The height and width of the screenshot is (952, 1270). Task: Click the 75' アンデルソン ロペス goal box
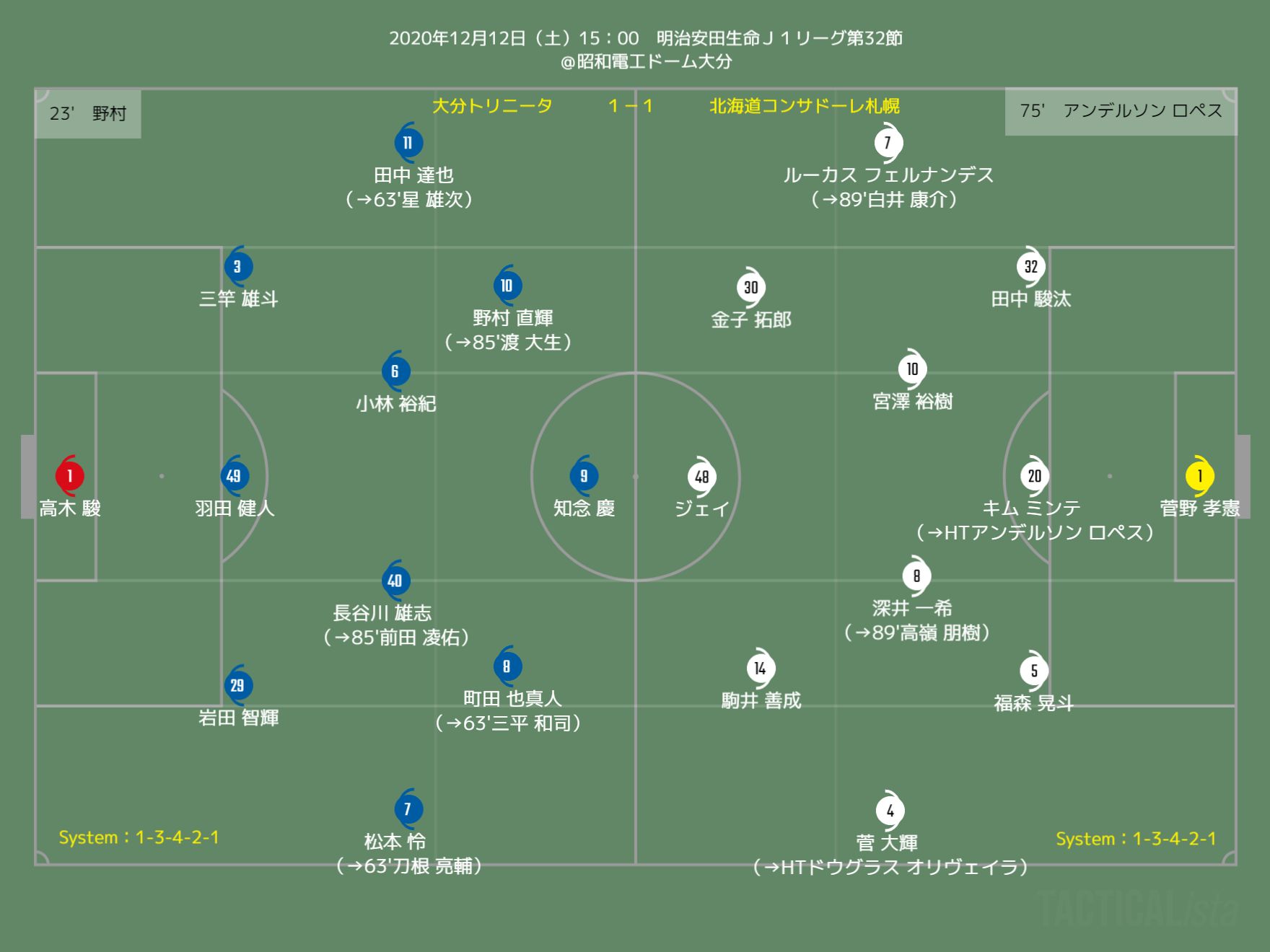(x=1121, y=111)
